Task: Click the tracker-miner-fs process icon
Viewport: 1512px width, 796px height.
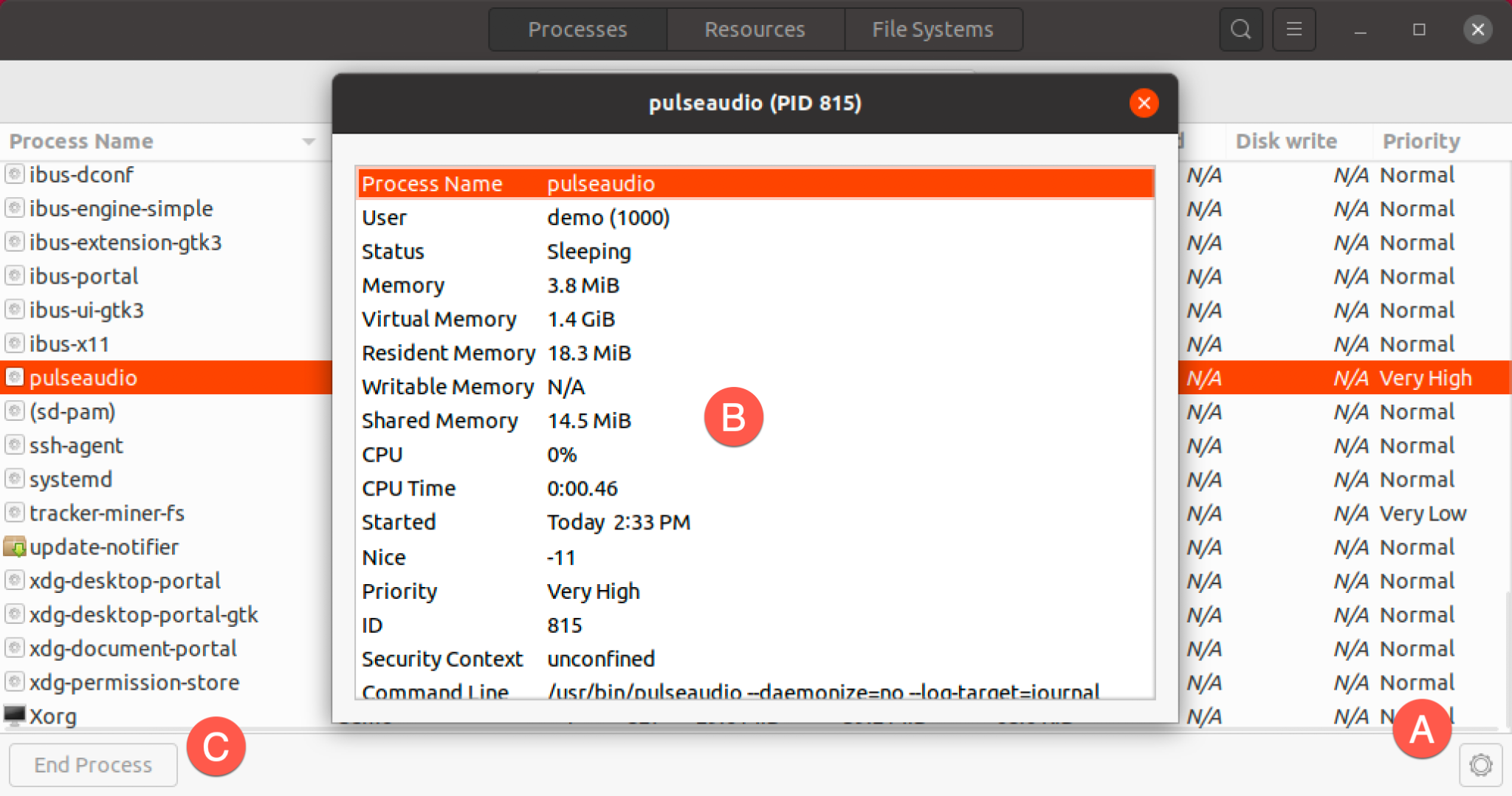Action: [x=14, y=512]
